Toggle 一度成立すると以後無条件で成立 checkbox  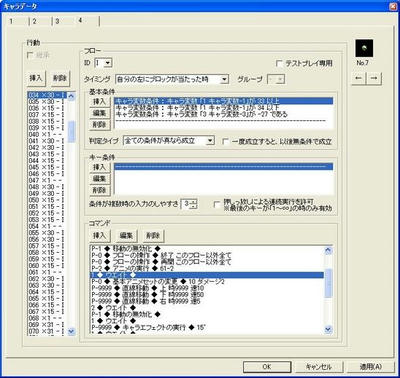coord(226,142)
